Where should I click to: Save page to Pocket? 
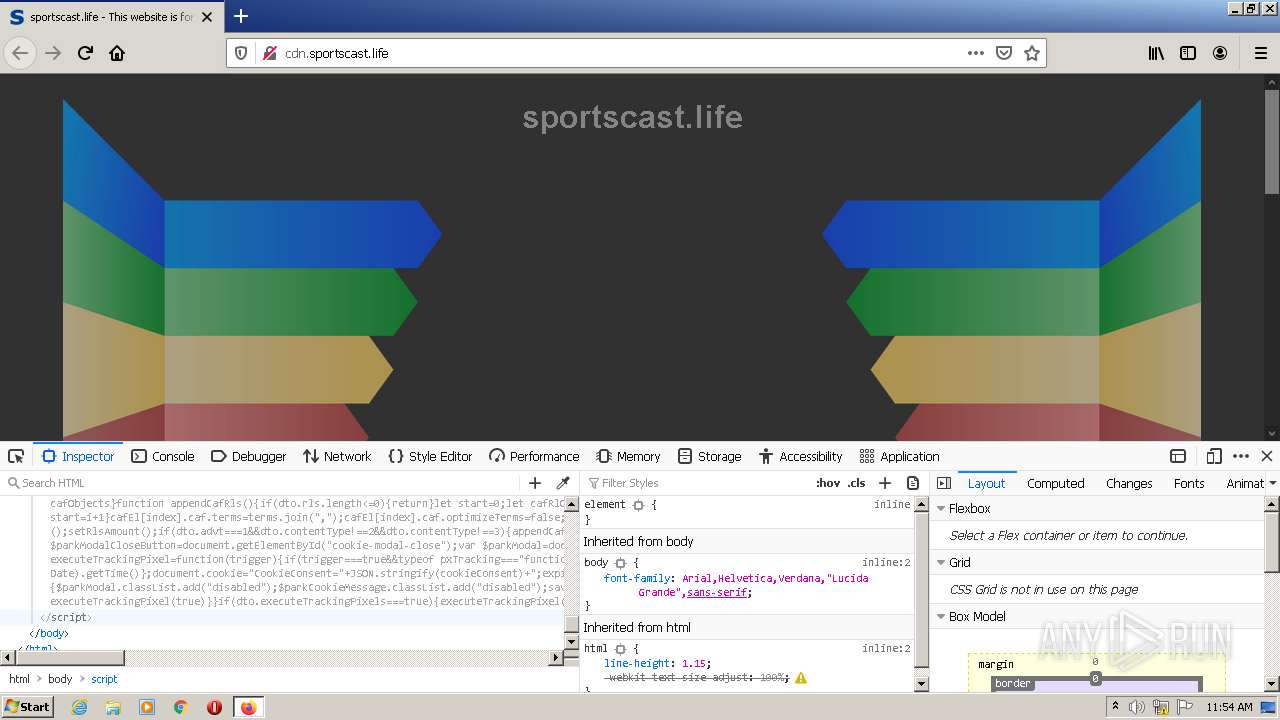pyautogui.click(x=1004, y=53)
